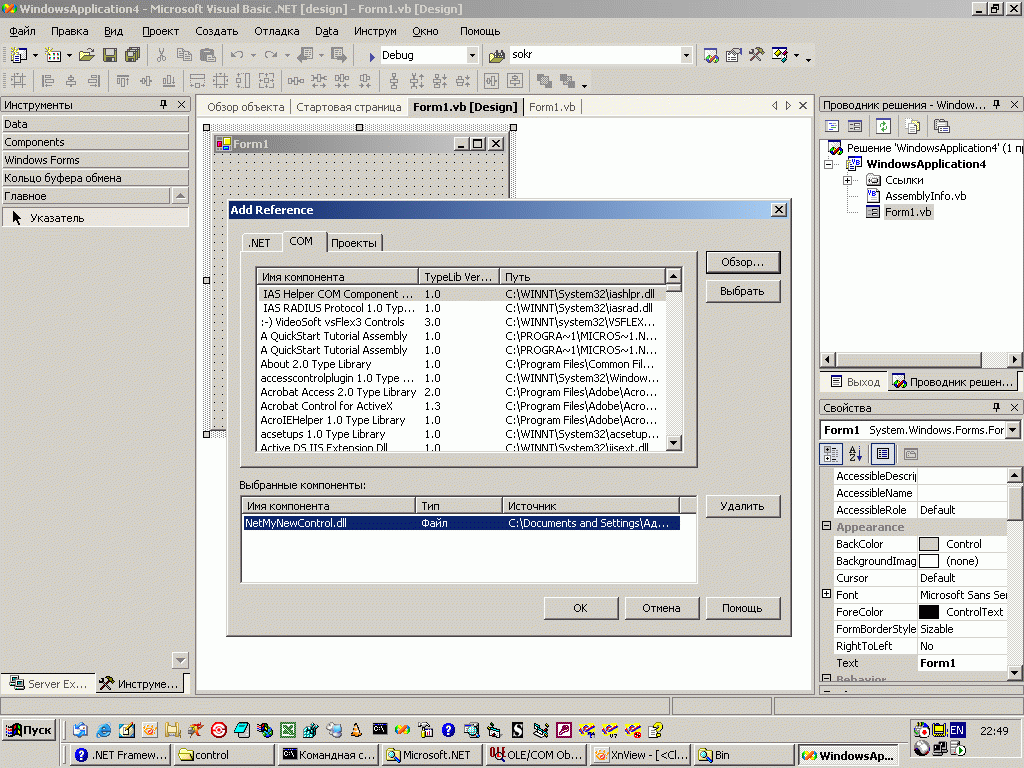Click the Open File folder icon
This screenshot has height=768, width=1024.
coord(87,56)
